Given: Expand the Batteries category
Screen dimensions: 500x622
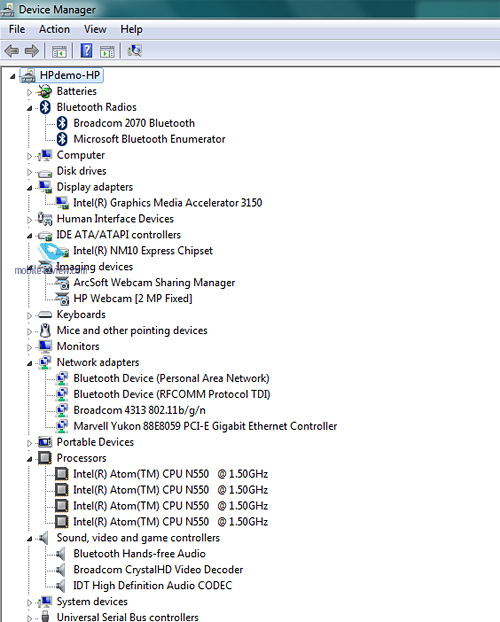Looking at the screenshot, I should 29,92.
